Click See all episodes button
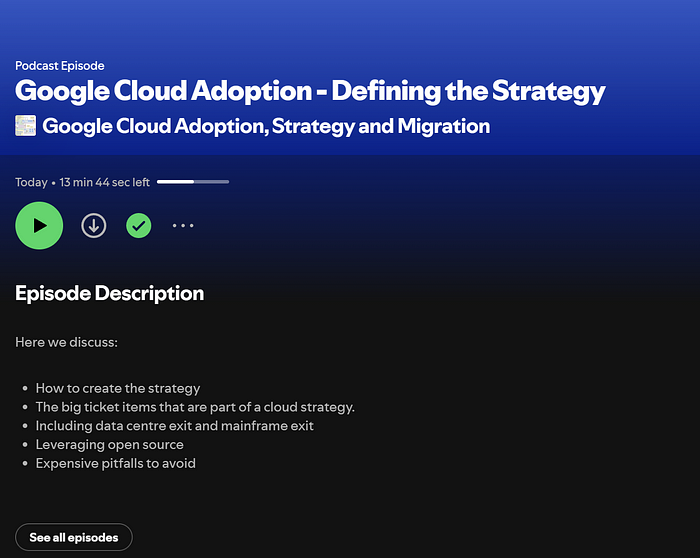Screen dimensions: 700x558 coord(74,537)
